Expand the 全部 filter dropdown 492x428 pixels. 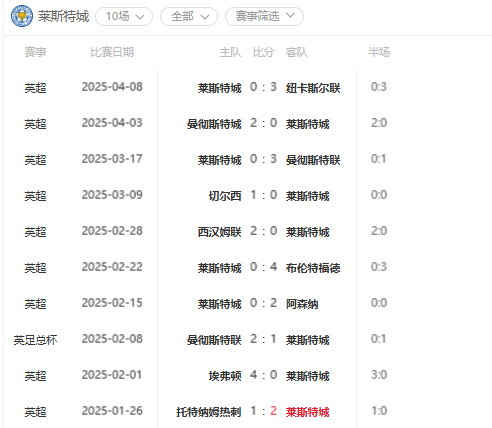click(189, 16)
